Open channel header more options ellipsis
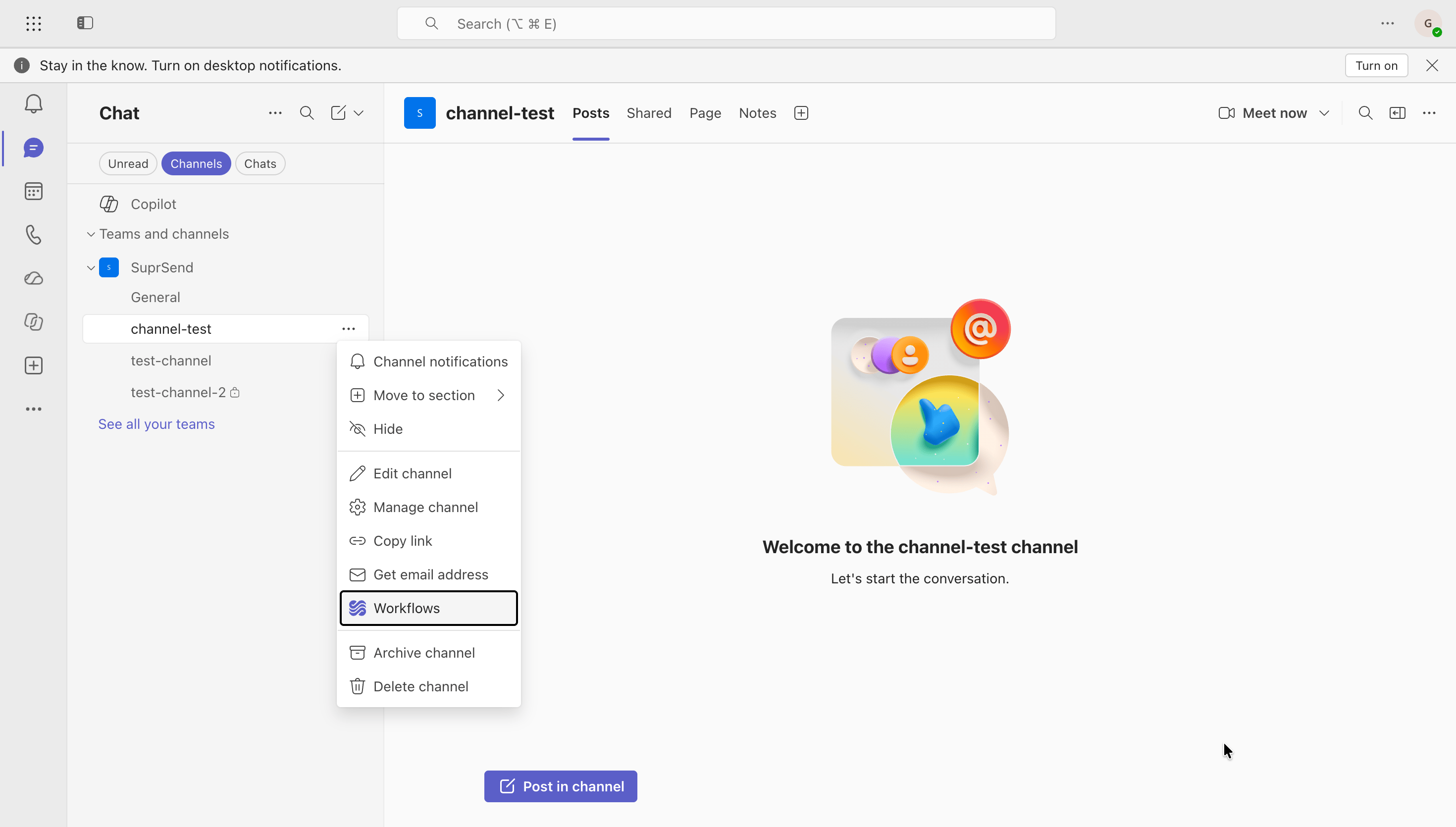The height and width of the screenshot is (827, 1456). (x=1429, y=113)
